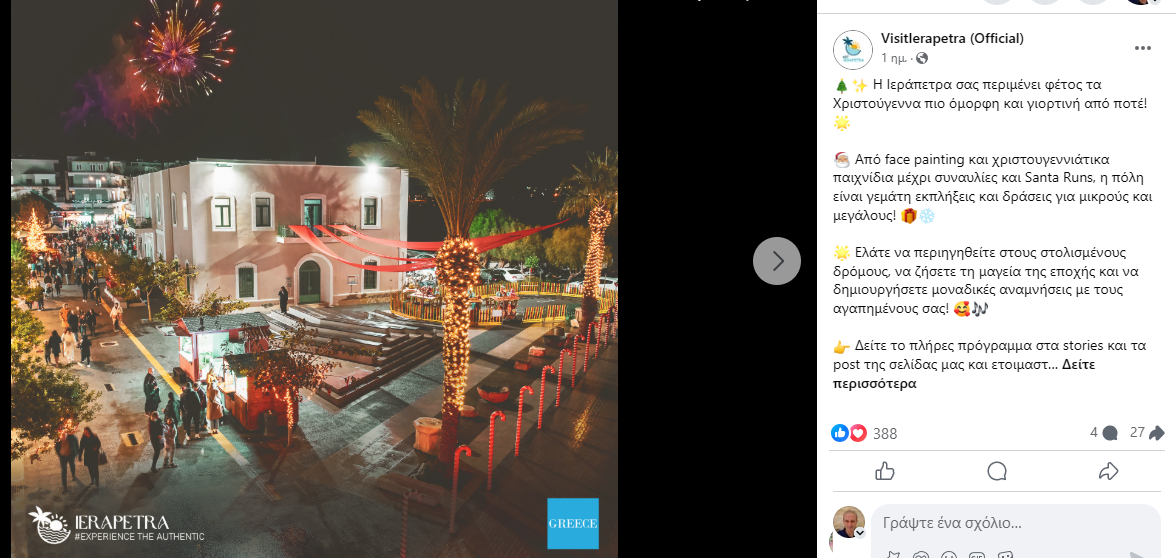
Task: Show who reacted with heart emoji
Action: click(x=858, y=433)
